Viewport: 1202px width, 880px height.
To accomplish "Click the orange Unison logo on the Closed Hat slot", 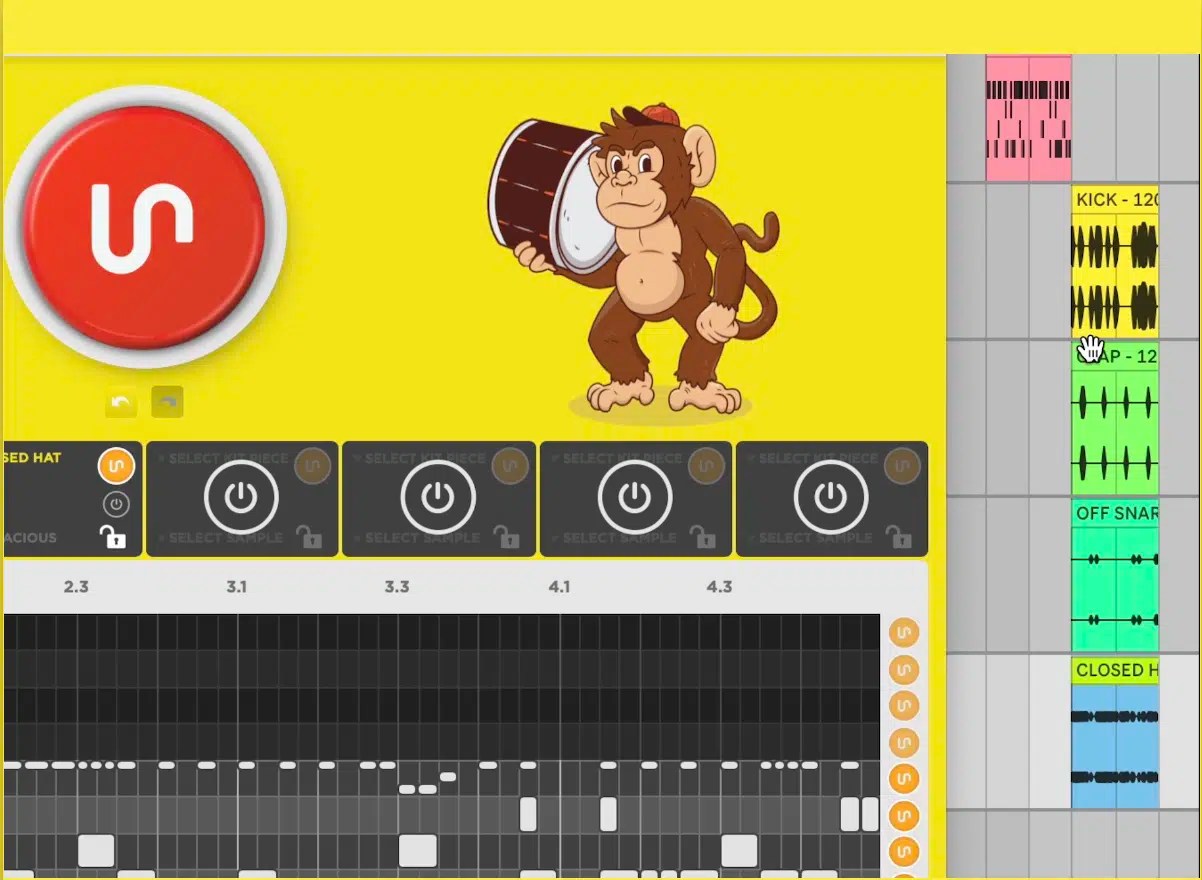I will coord(117,466).
